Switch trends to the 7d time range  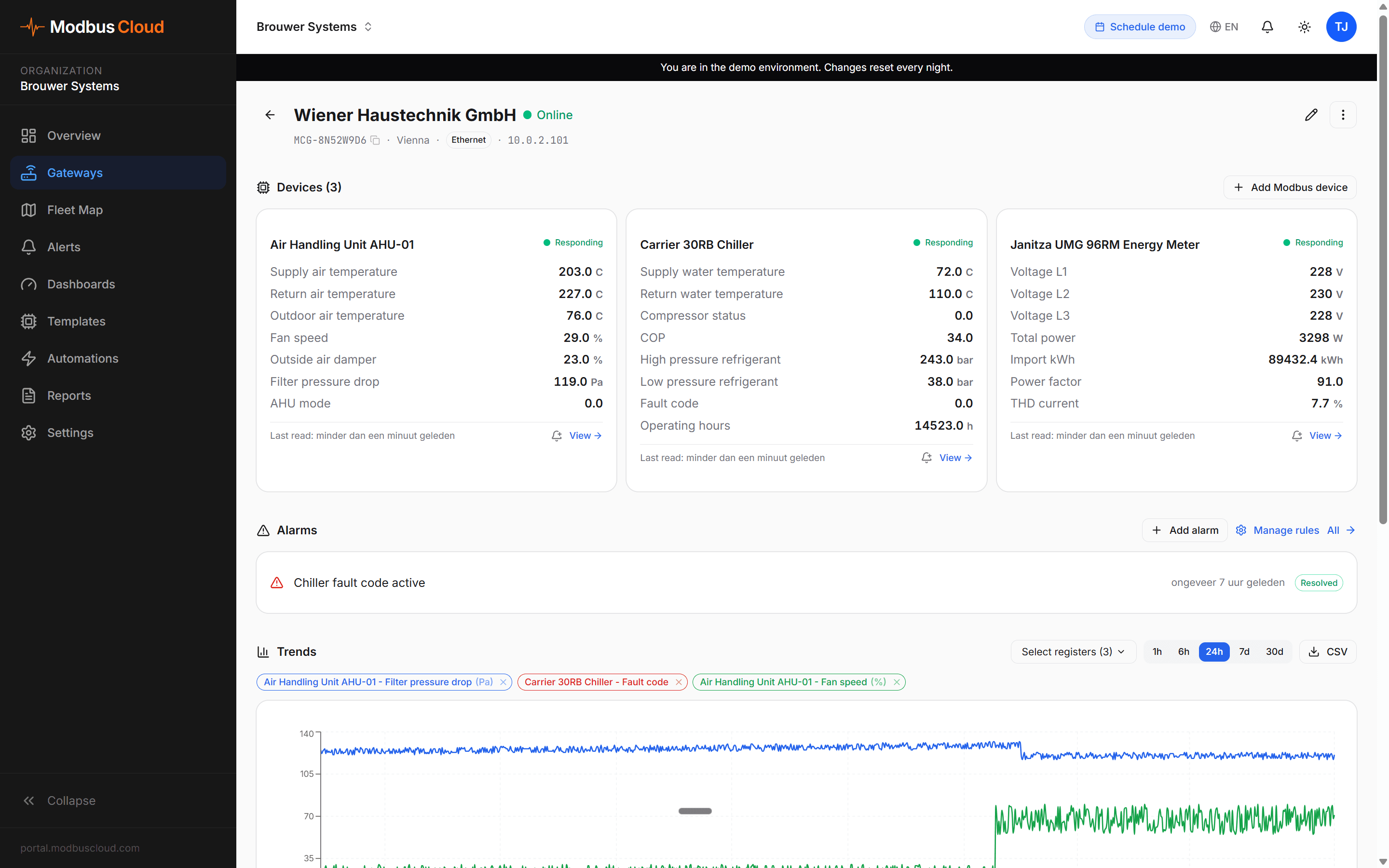pos(1244,651)
